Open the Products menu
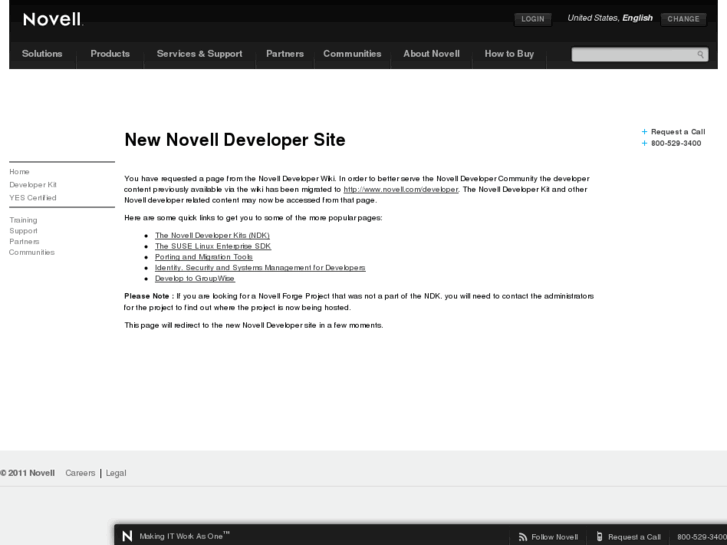This screenshot has height=545, width=727. pos(110,54)
